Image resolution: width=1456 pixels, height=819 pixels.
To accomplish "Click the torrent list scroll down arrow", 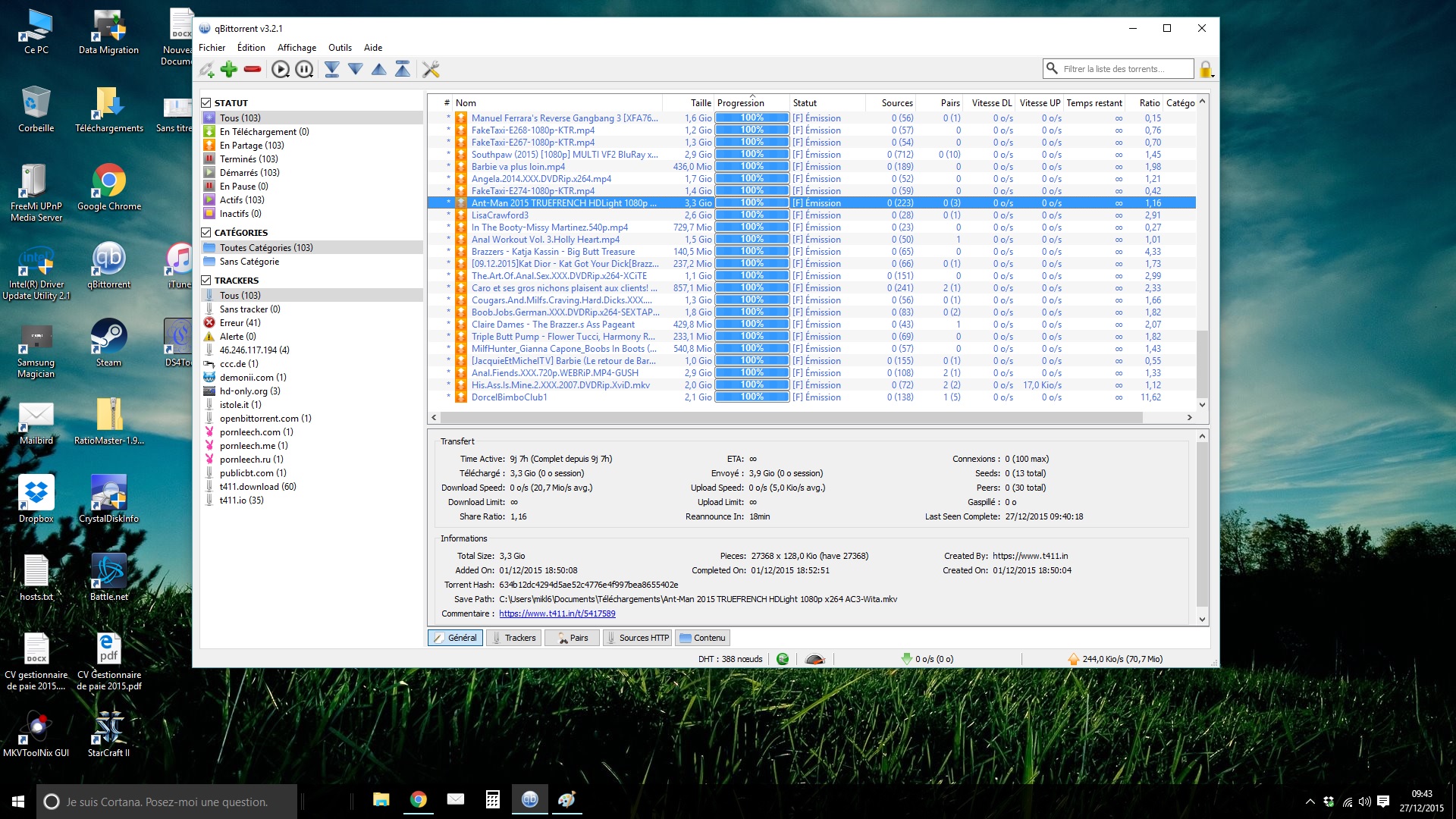I will pos(1202,404).
